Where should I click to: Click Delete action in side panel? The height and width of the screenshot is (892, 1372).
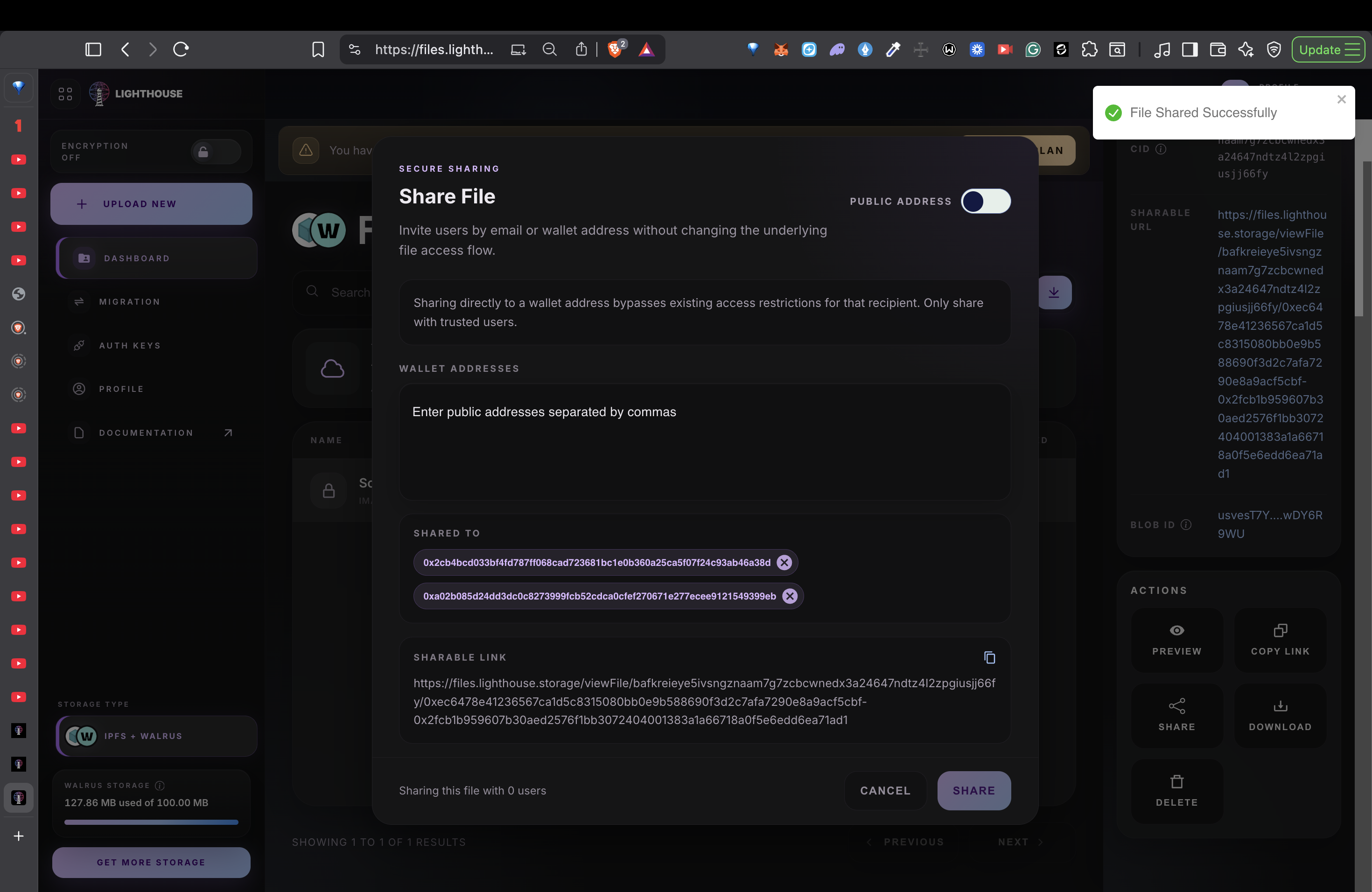click(x=1176, y=791)
